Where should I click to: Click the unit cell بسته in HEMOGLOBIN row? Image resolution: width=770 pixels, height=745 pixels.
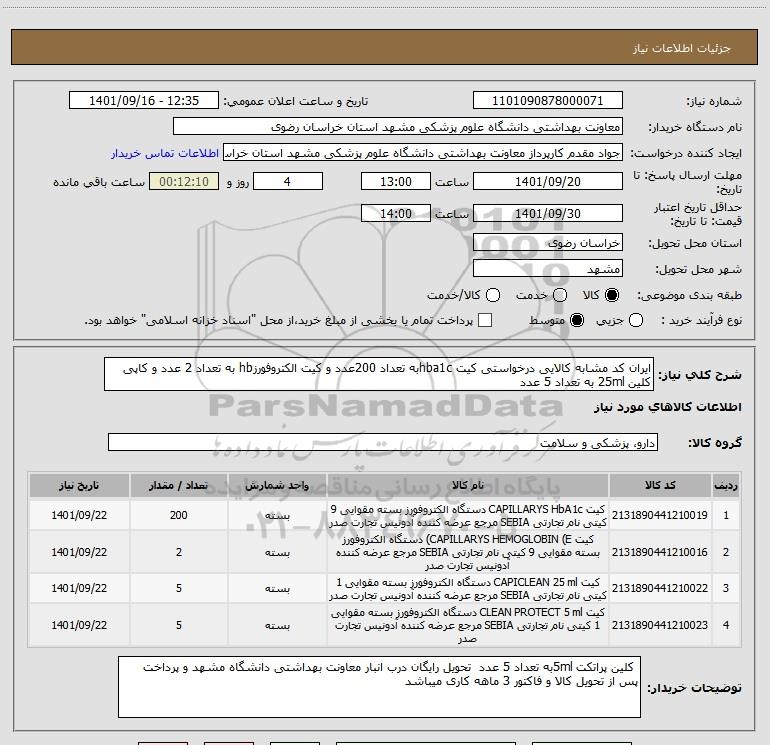point(277,552)
